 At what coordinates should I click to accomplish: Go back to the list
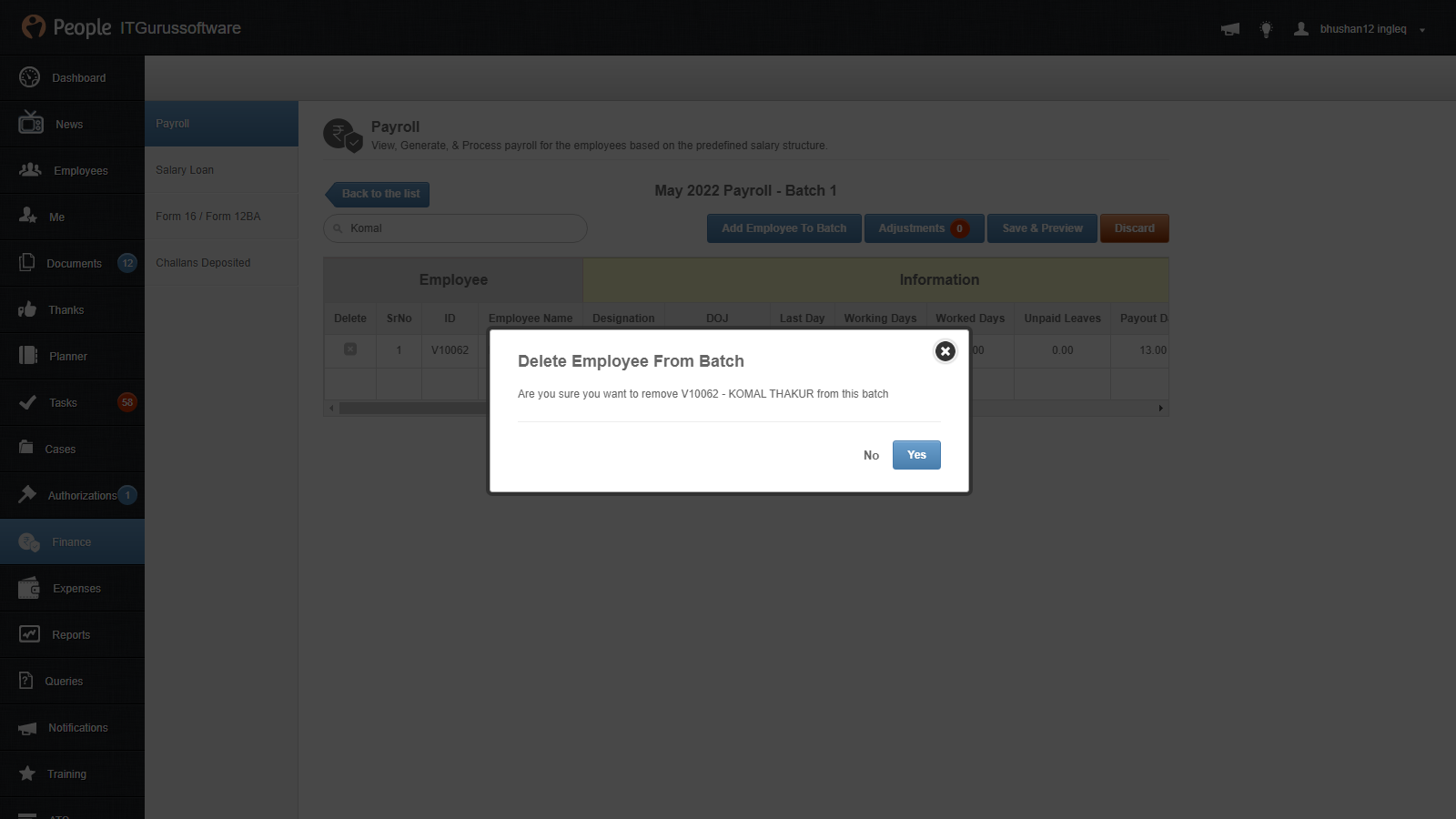[x=378, y=194]
